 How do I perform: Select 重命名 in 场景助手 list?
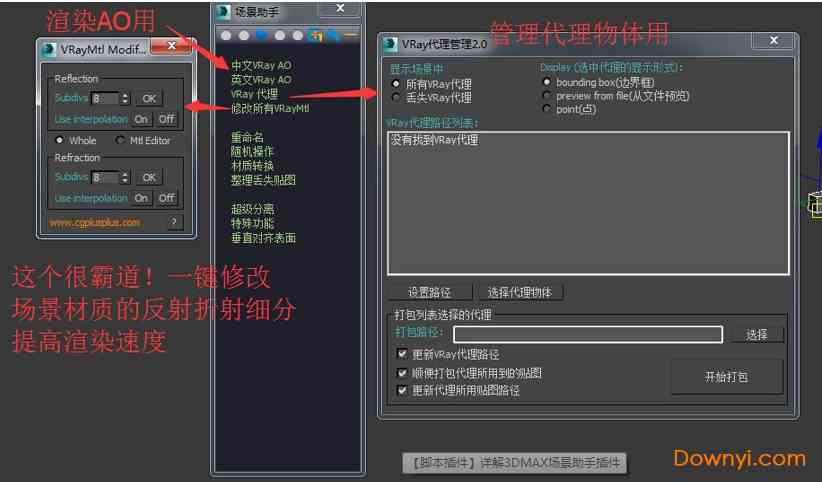pyautogui.click(x=247, y=137)
